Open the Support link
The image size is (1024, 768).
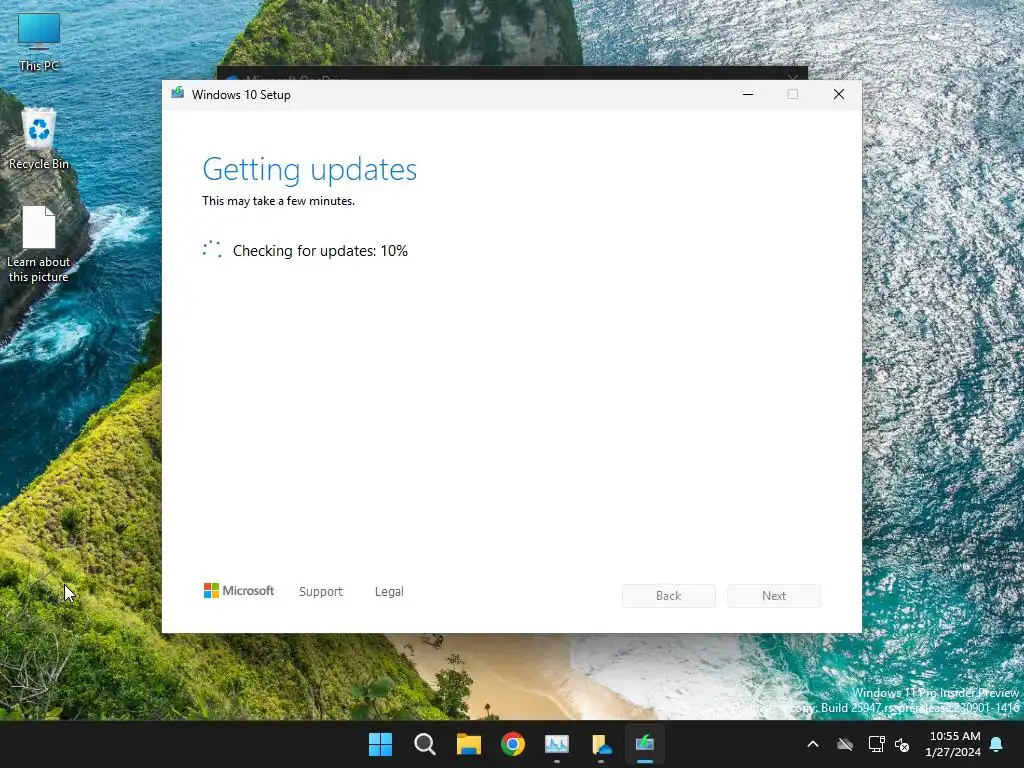(321, 592)
